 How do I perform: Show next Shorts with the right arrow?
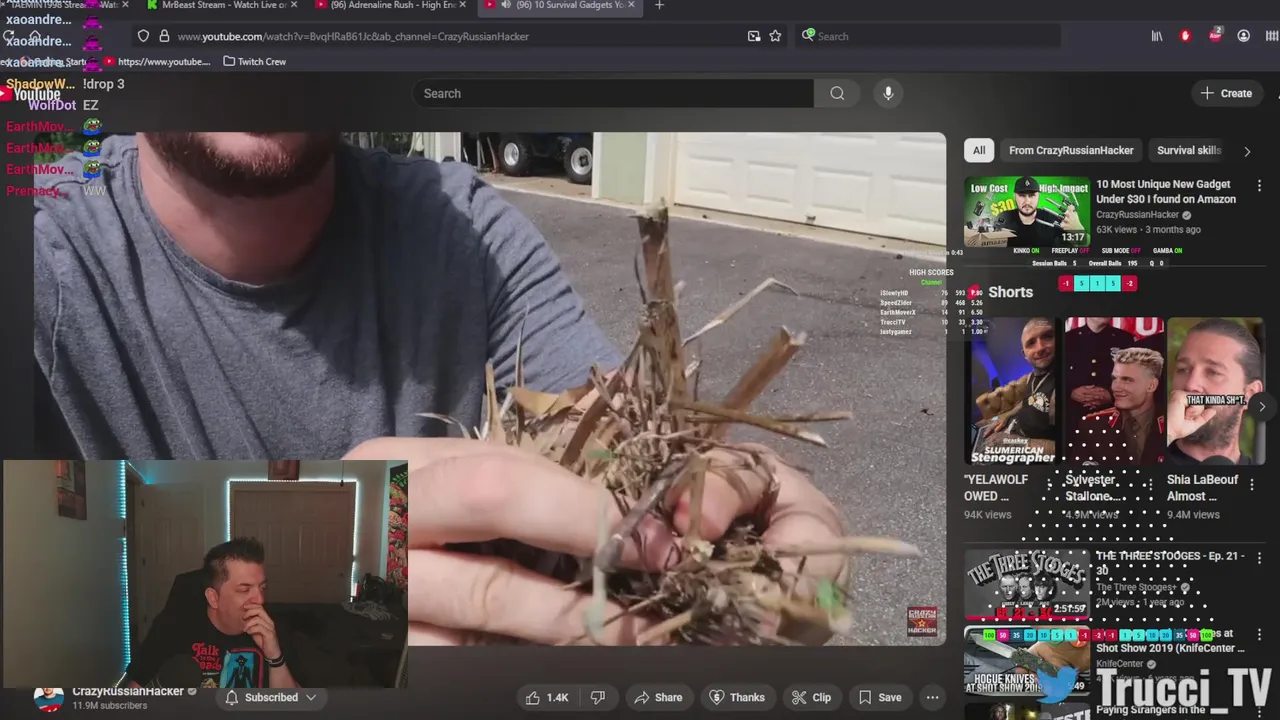1261,406
